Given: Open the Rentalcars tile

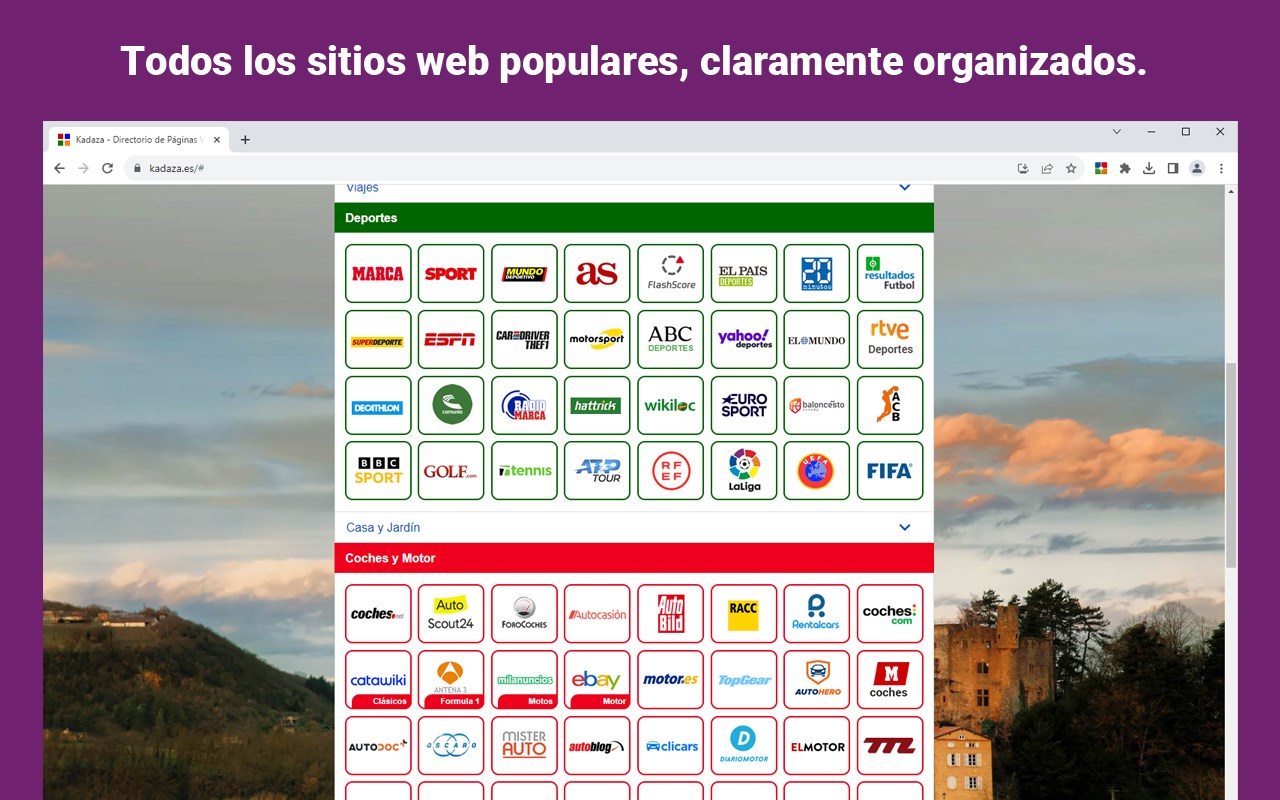Looking at the screenshot, I should pyautogui.click(x=817, y=614).
